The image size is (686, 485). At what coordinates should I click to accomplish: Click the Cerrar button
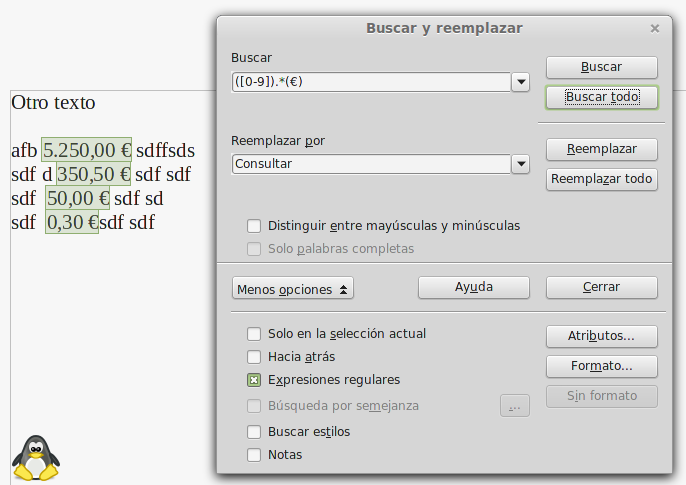coord(602,287)
